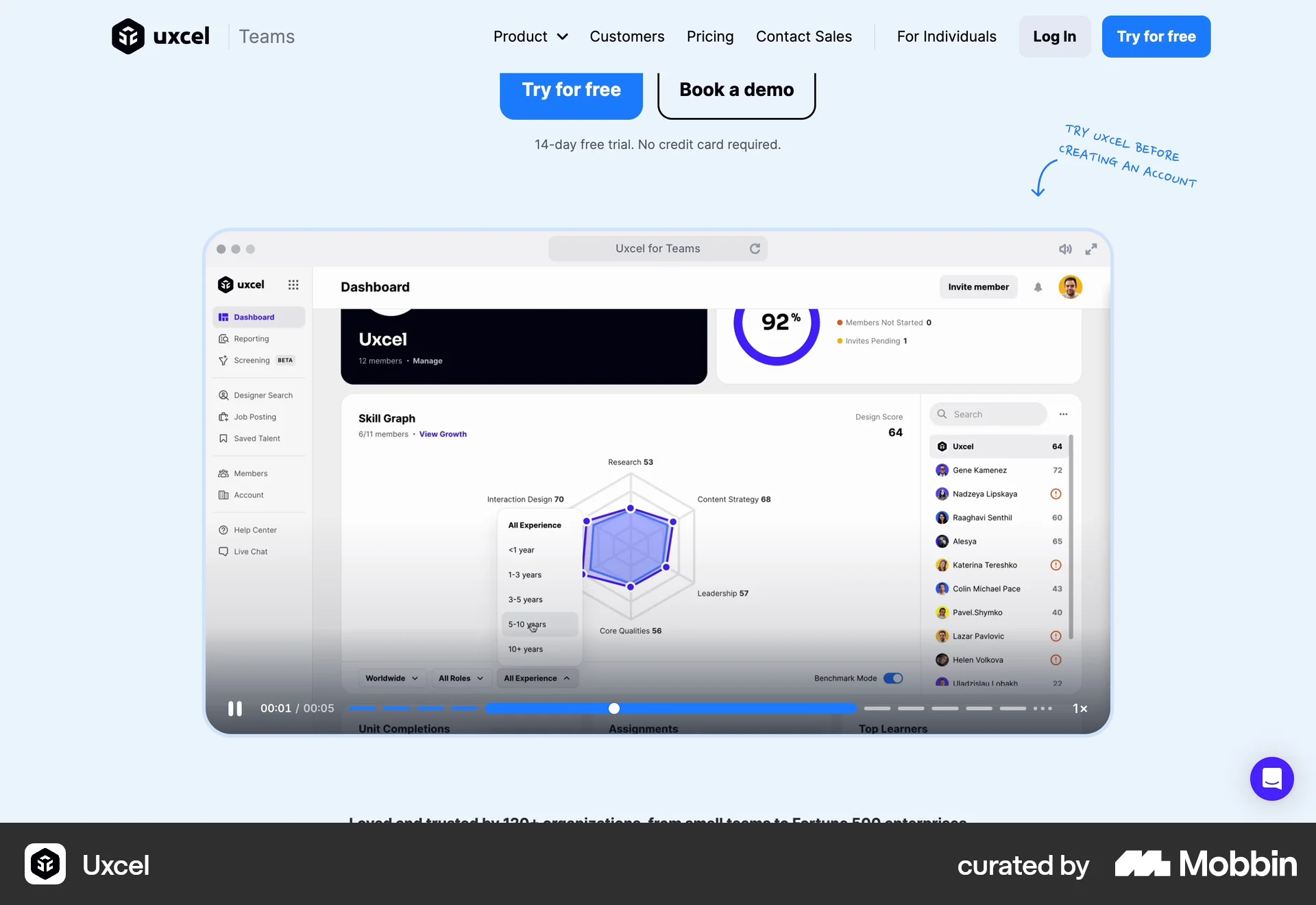The image size is (1316, 905).
Task: Open Saved Talent
Action: click(x=258, y=438)
